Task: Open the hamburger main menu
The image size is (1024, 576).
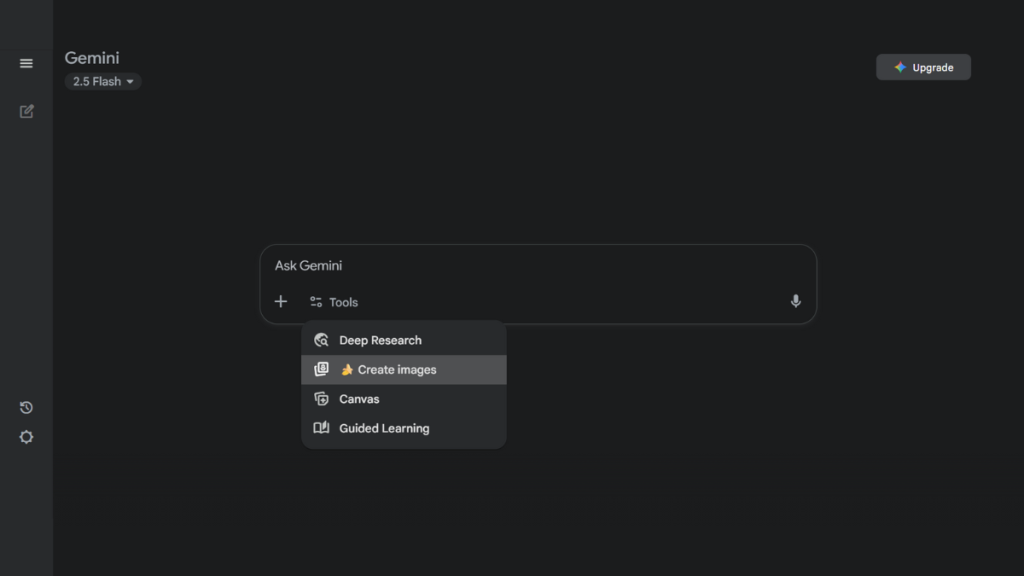Action: click(26, 64)
